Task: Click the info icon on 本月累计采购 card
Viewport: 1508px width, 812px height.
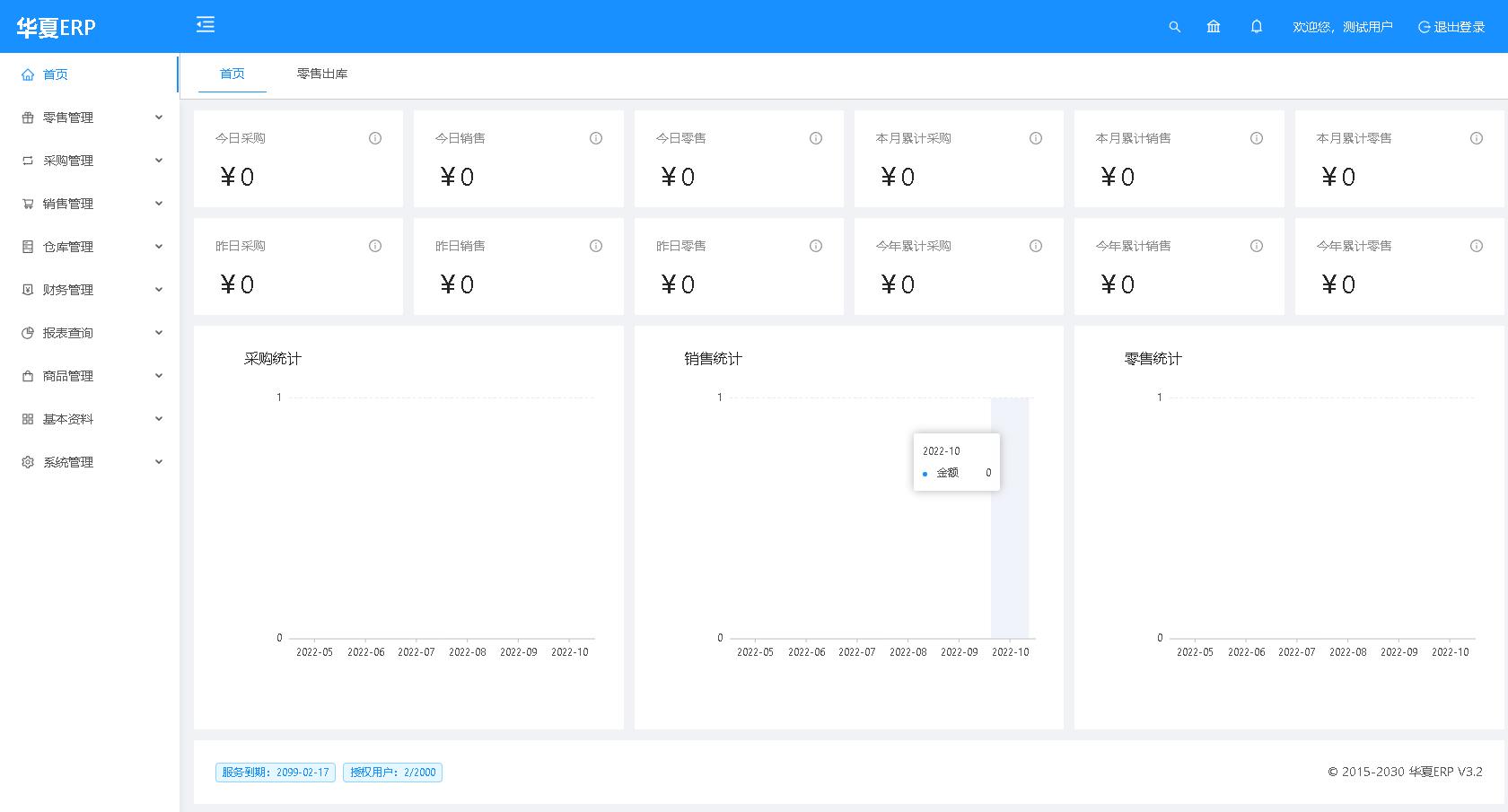Action: pos(1036,138)
